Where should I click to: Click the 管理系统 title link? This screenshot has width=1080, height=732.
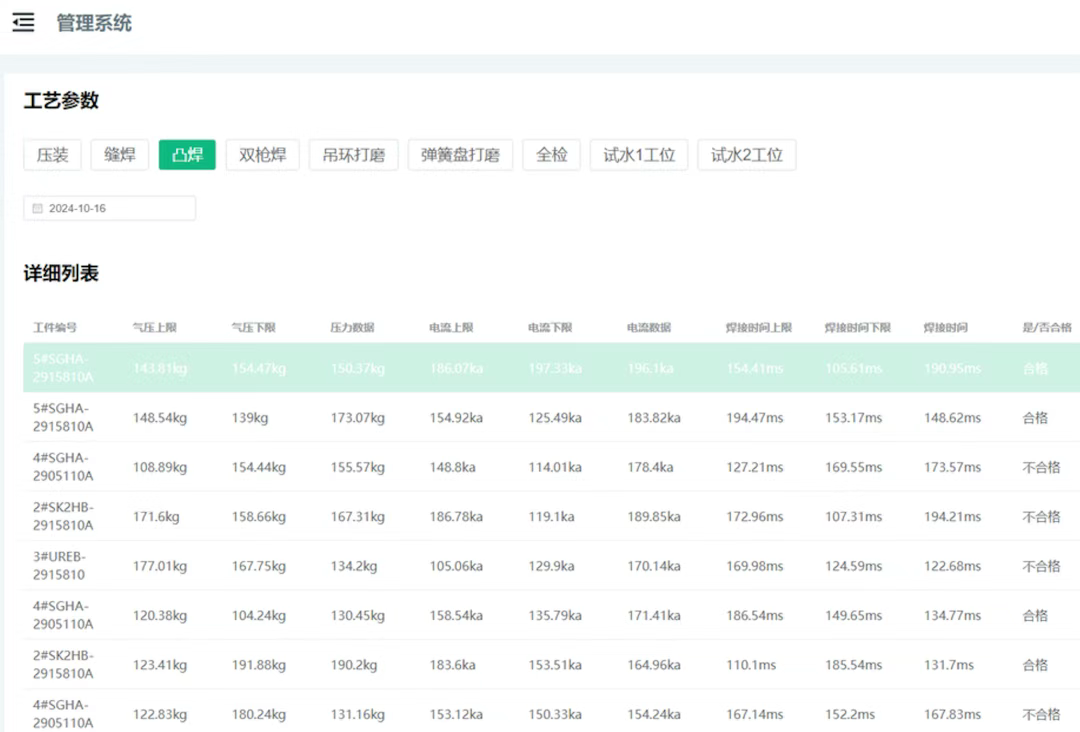91,22
